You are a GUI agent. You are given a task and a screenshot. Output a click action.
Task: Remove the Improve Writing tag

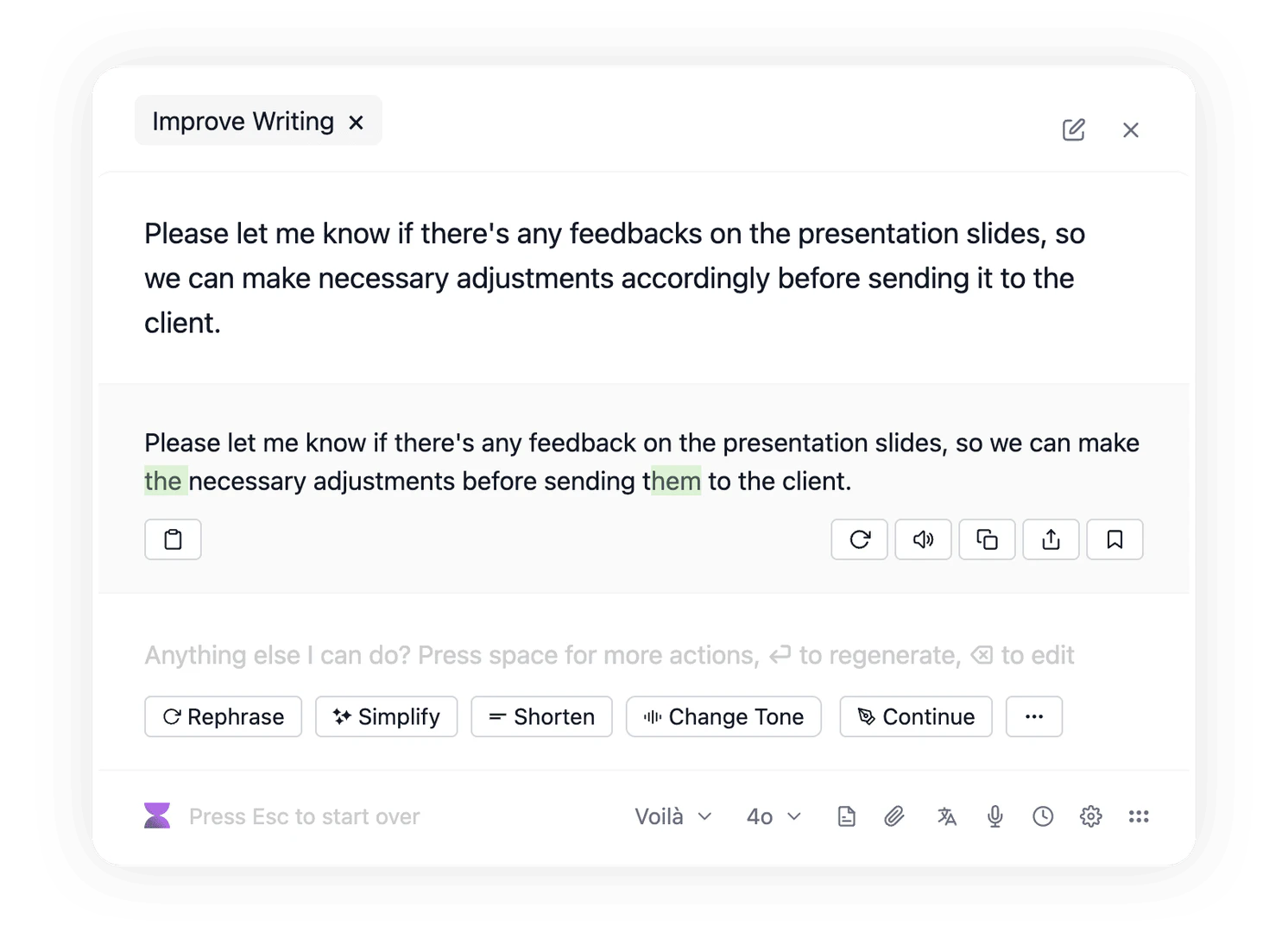357,122
